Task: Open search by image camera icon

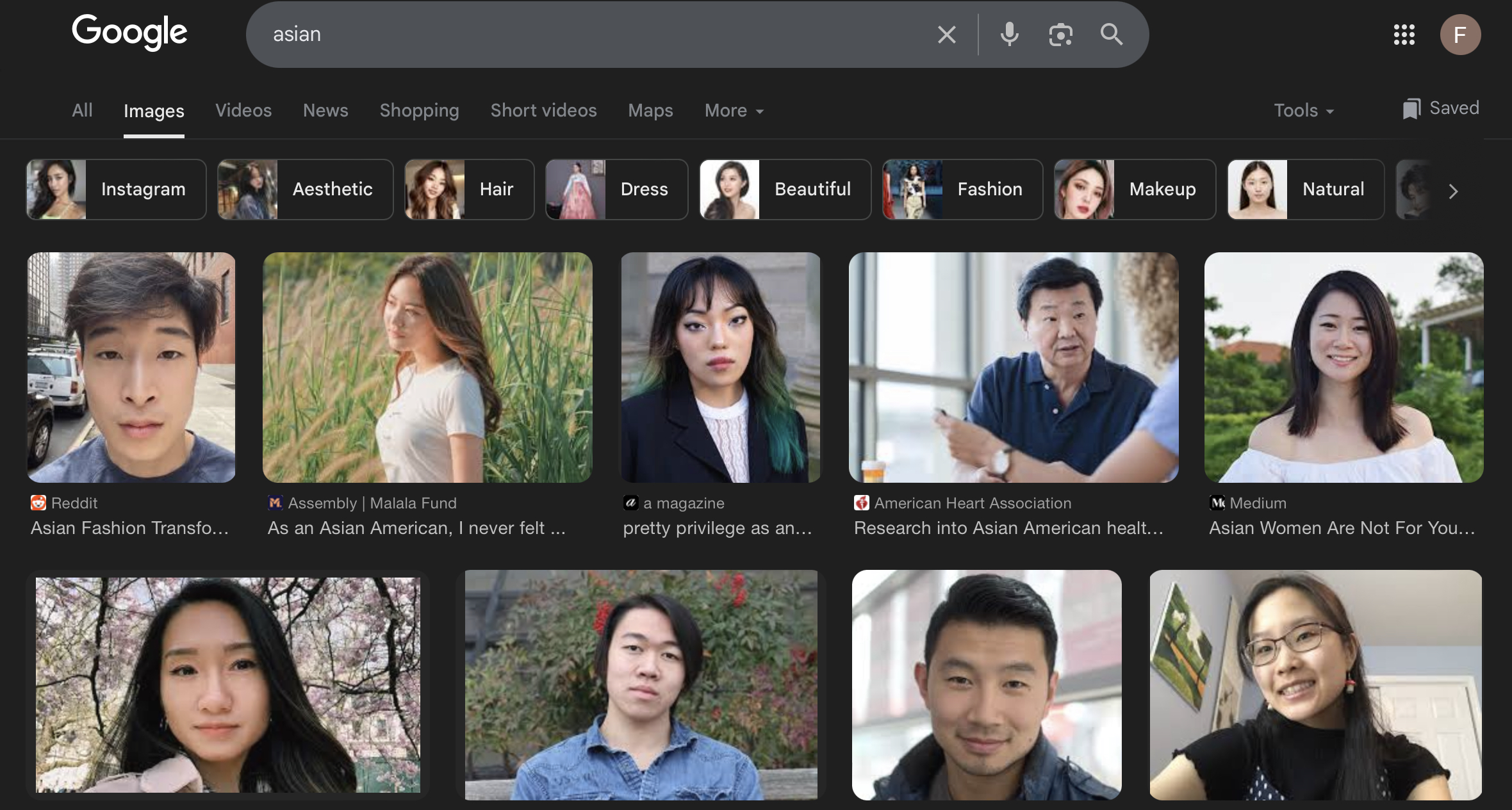Action: point(1060,35)
